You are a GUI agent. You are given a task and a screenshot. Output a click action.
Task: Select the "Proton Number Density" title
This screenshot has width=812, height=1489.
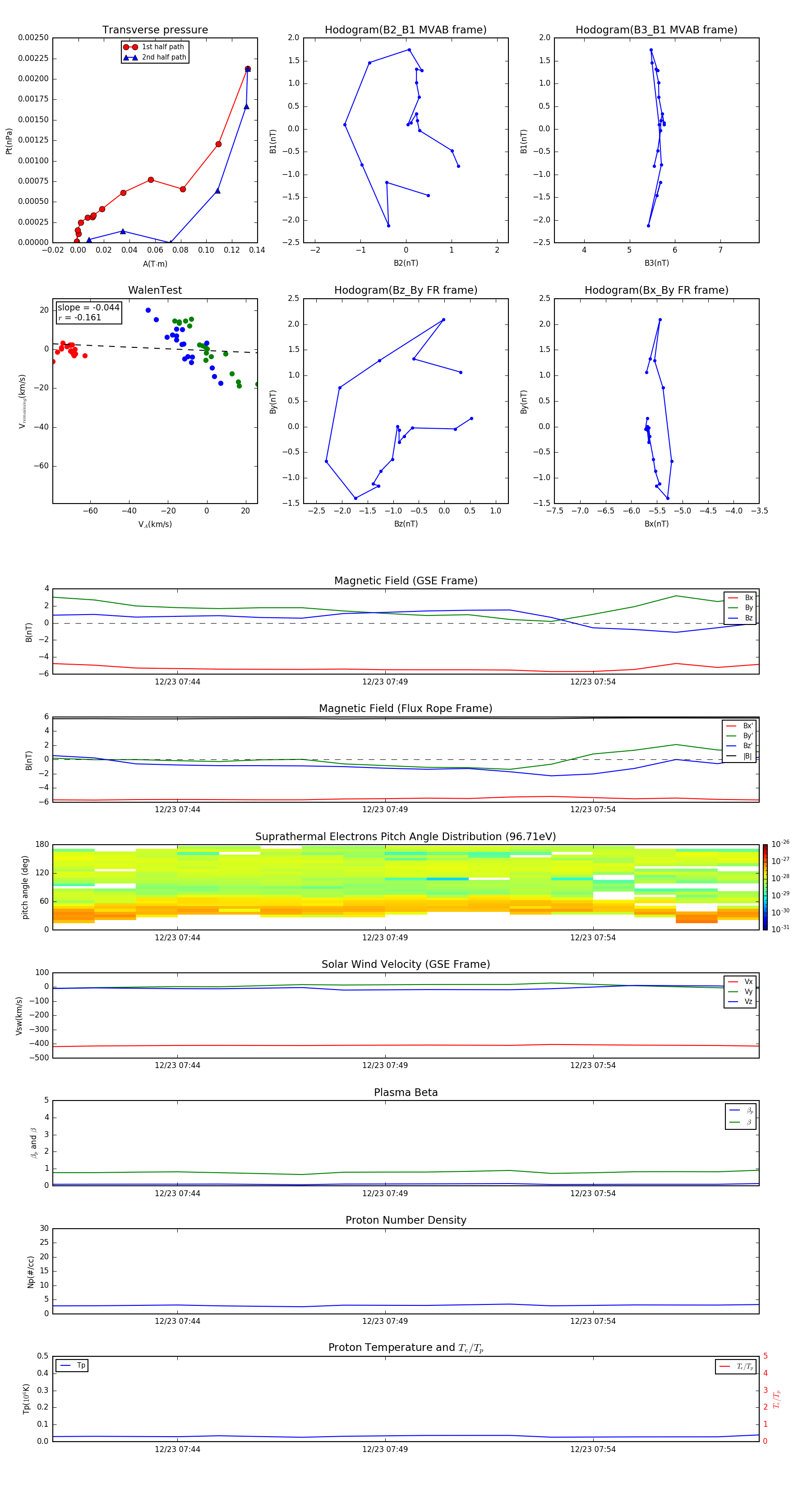pyautogui.click(x=406, y=1220)
